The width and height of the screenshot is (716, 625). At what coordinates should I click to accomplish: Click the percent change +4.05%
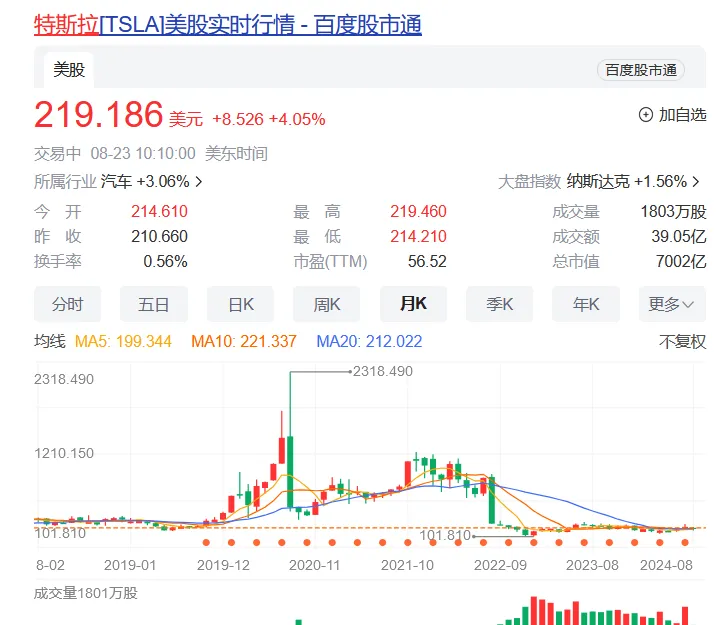point(297,120)
